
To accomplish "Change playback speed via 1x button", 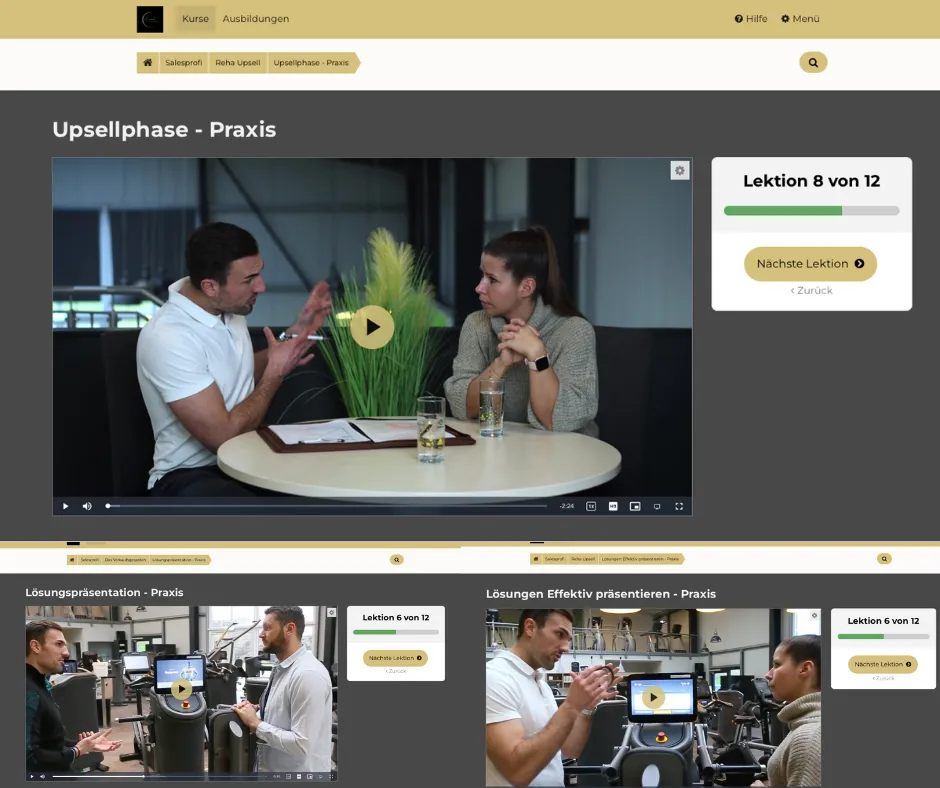I will pos(591,506).
